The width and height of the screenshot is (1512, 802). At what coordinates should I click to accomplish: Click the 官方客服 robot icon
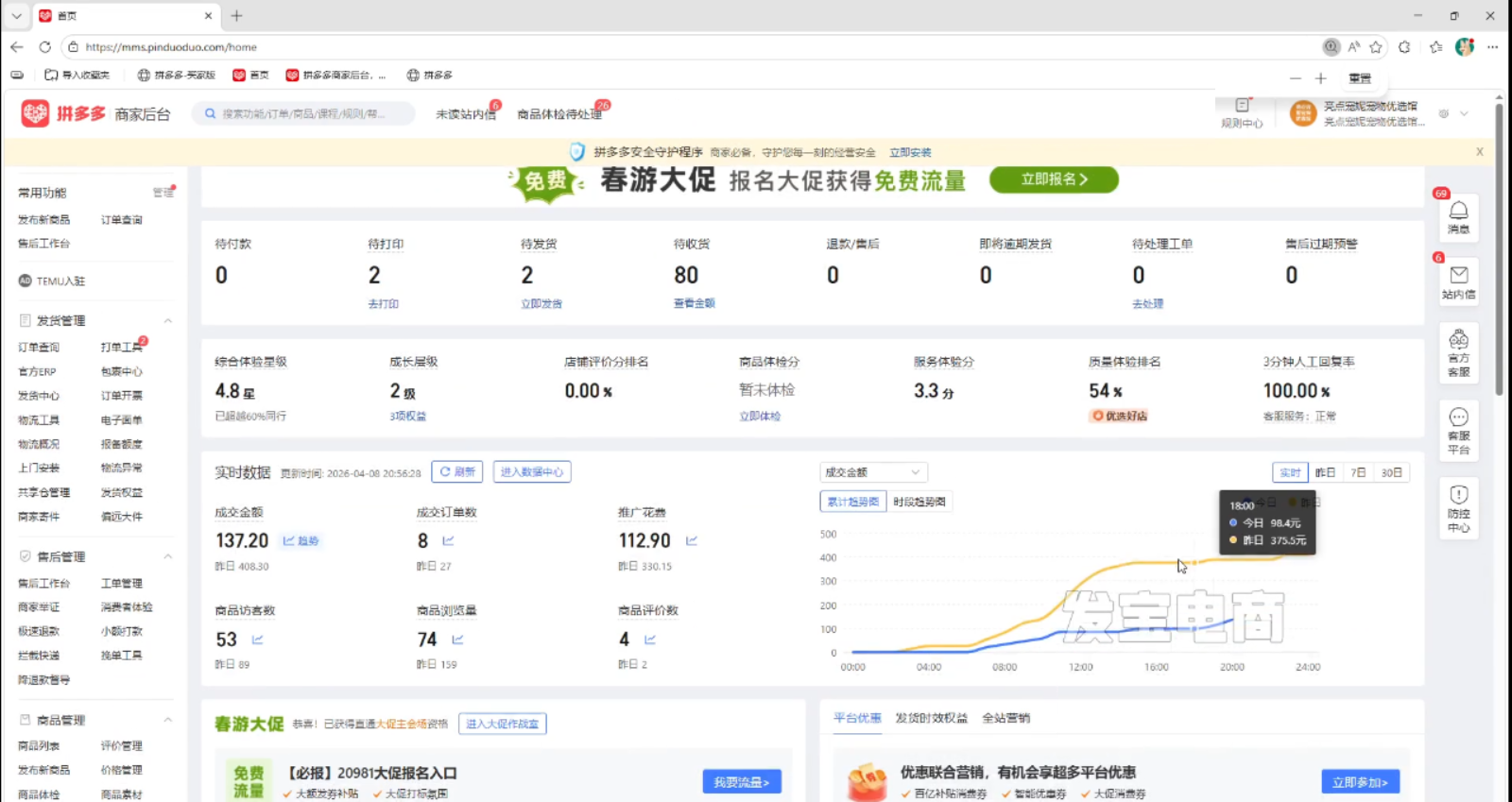(x=1458, y=351)
